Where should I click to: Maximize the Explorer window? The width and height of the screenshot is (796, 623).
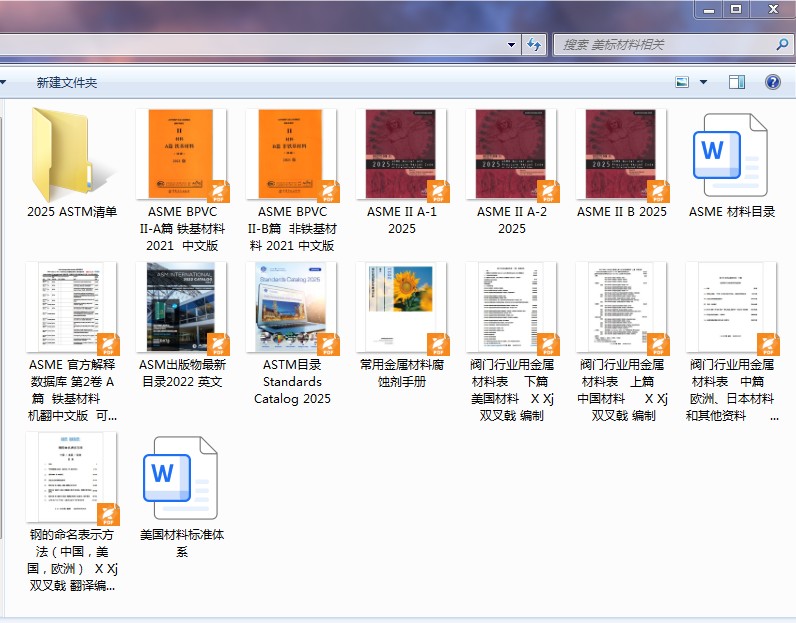[x=736, y=9]
